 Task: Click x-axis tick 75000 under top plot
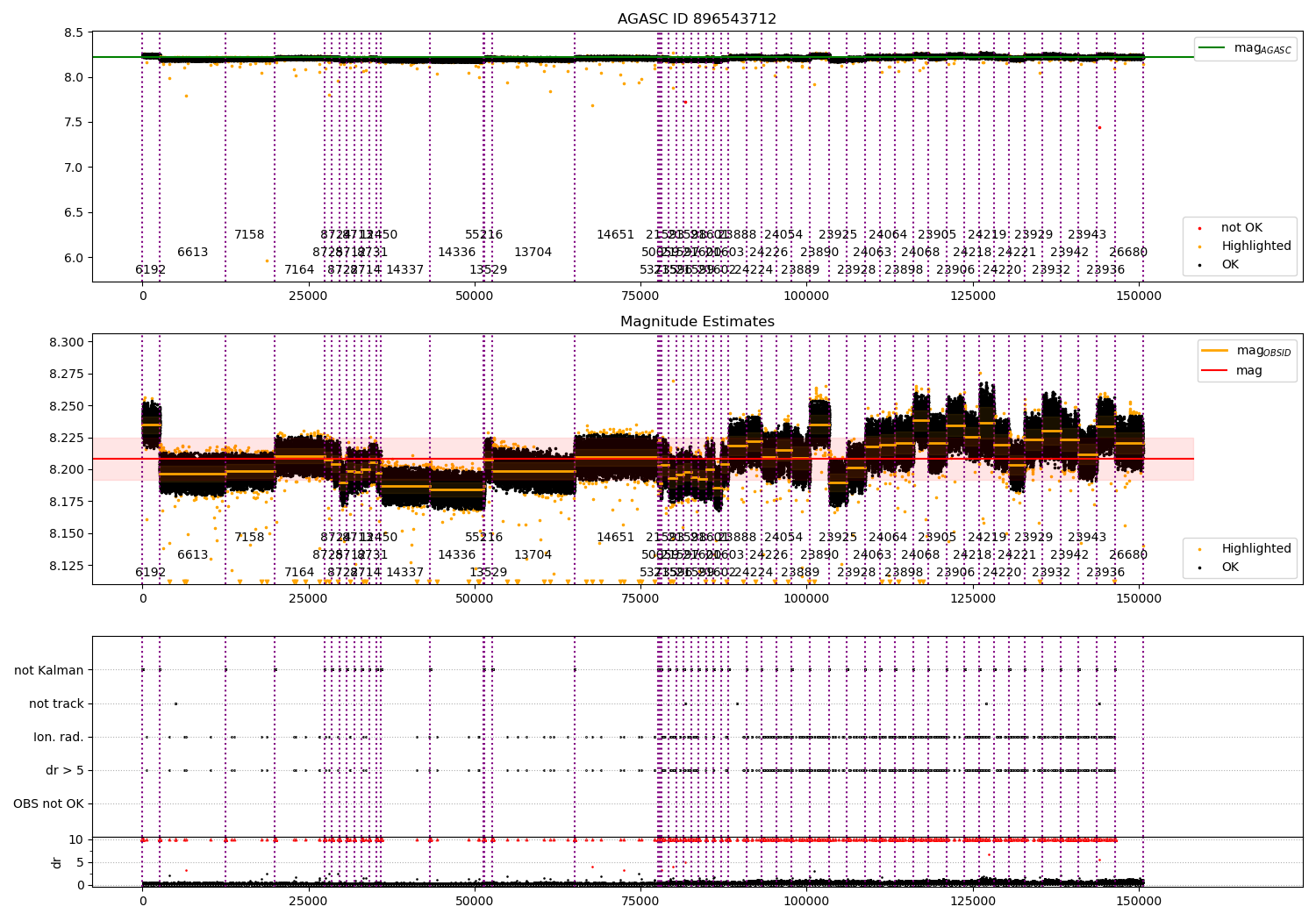(x=640, y=296)
